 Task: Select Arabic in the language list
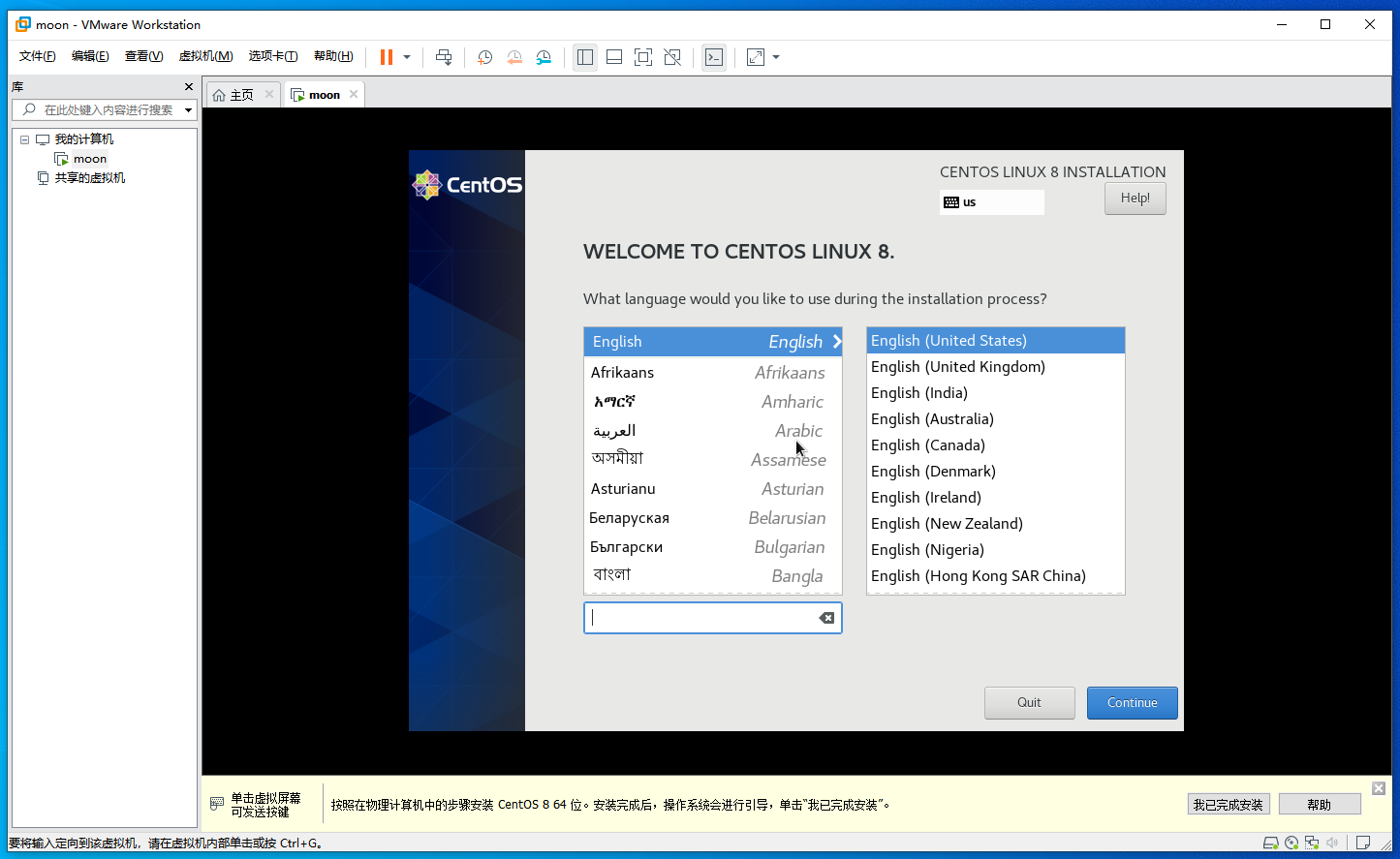click(x=713, y=431)
